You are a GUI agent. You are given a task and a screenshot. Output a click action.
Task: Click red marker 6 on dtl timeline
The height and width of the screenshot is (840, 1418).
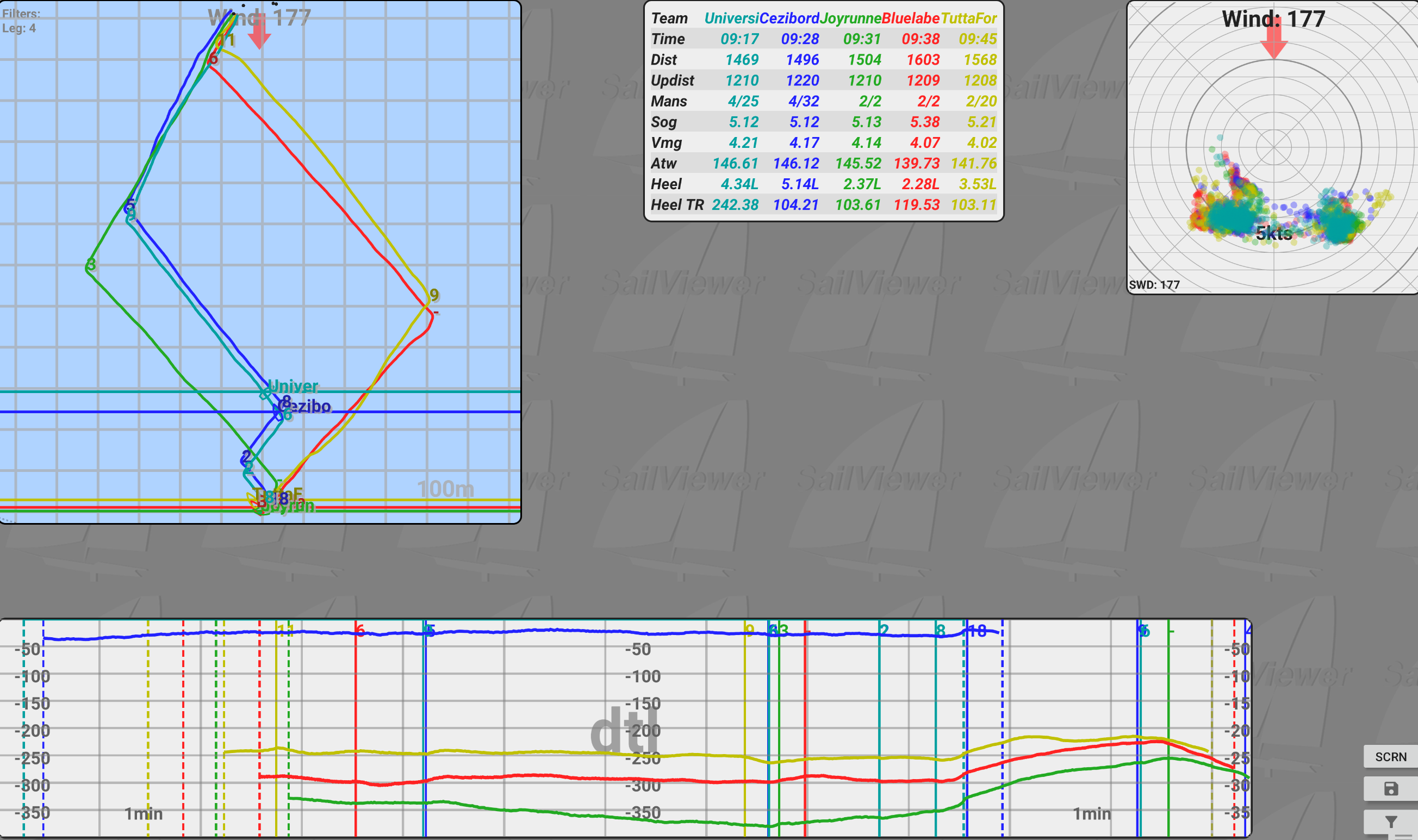coord(360,630)
